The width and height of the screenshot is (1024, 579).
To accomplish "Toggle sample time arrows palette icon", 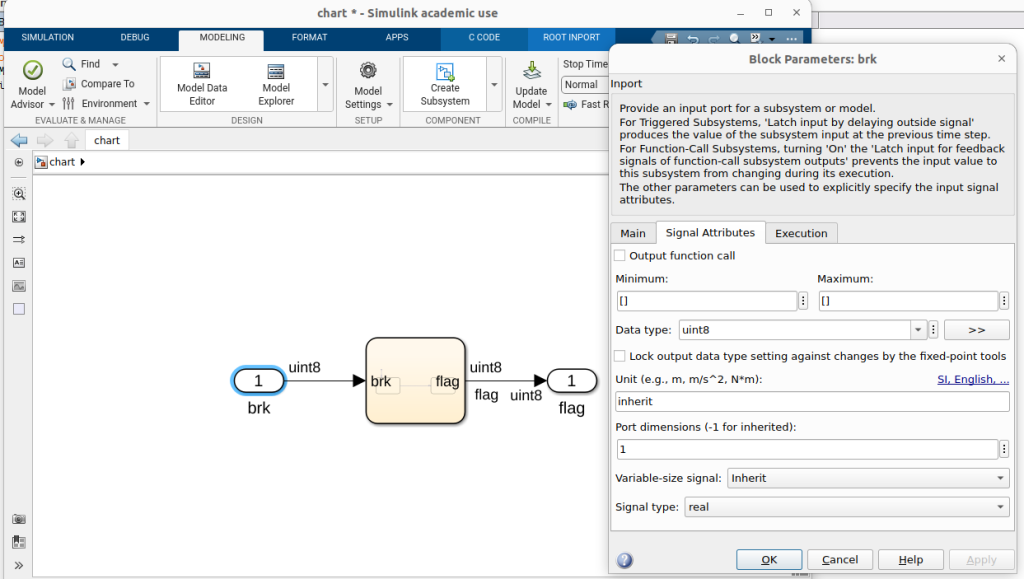I will coord(19,240).
